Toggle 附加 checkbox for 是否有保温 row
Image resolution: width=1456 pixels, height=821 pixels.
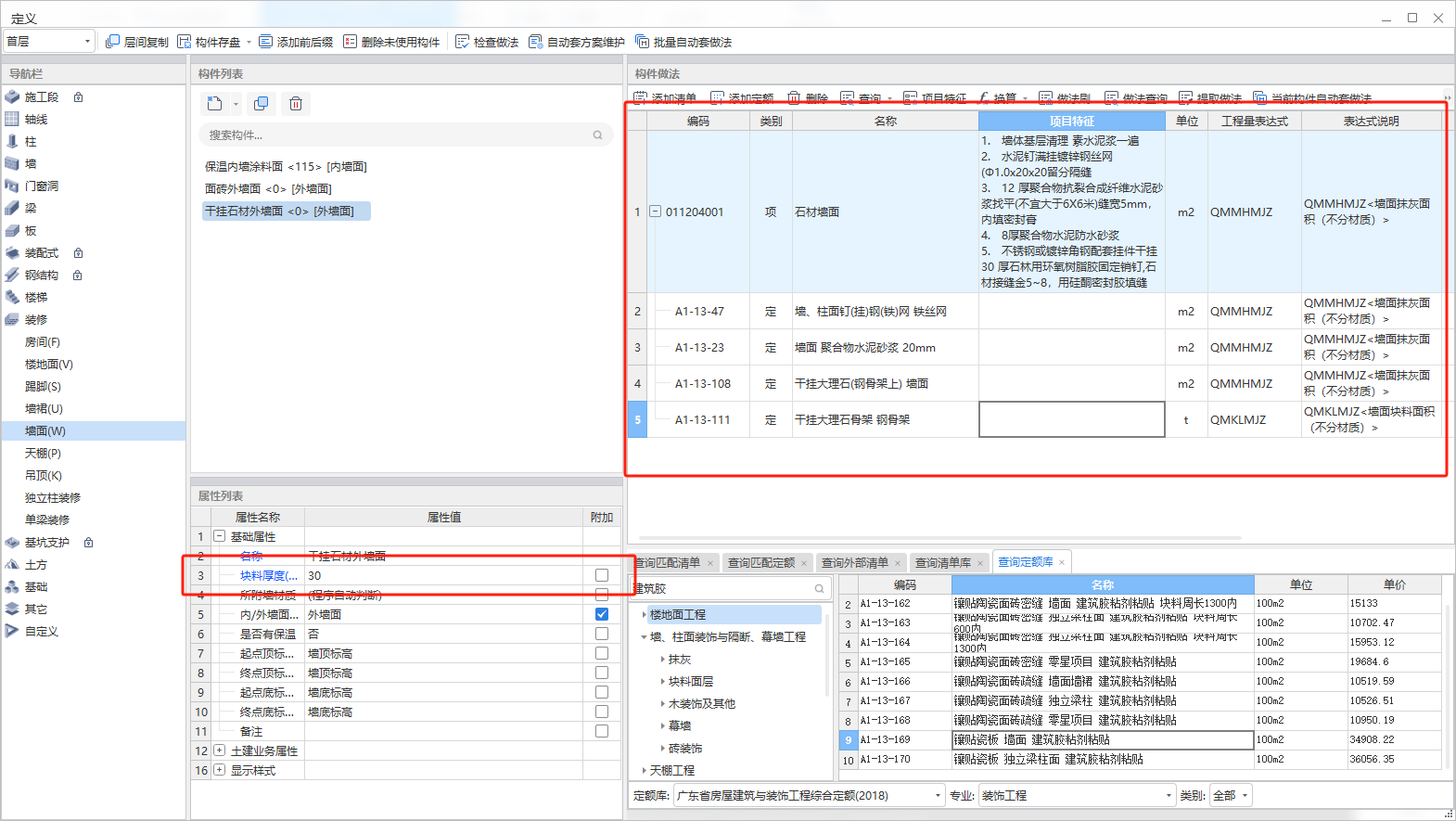(x=602, y=634)
